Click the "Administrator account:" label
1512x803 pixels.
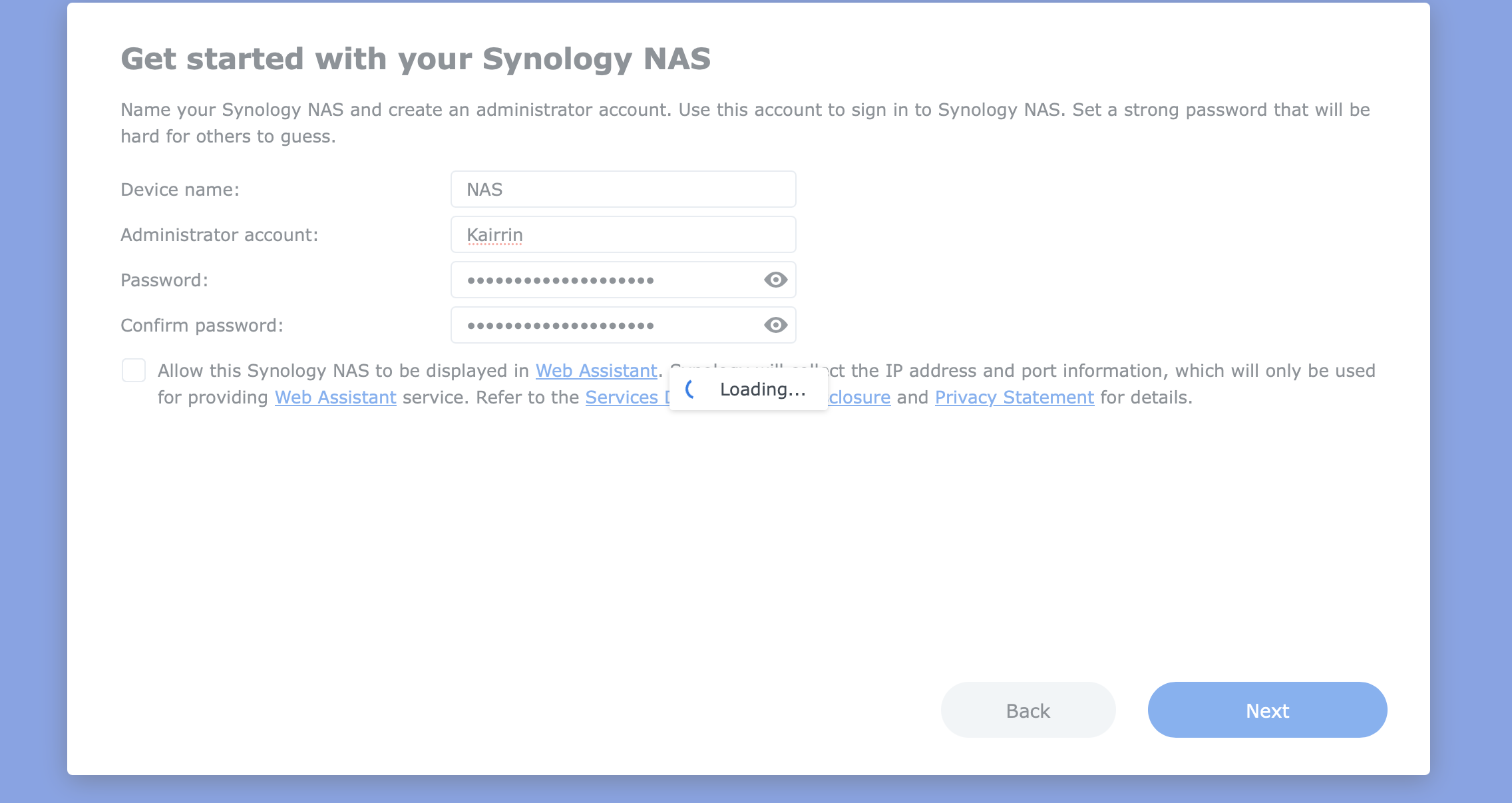pos(219,235)
